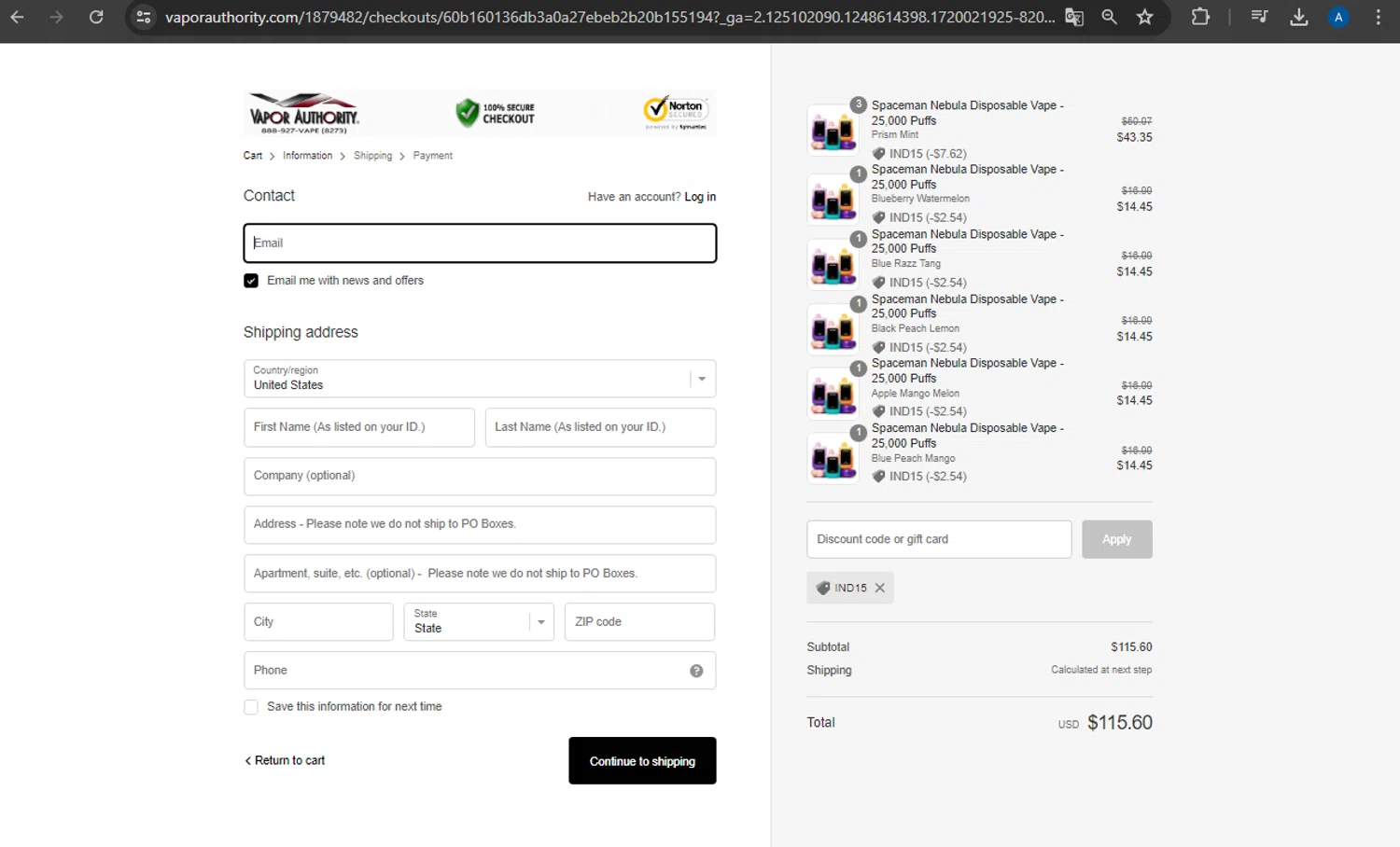
Task: Click the 'IND15 (-$7.62)' discount text
Action: coord(928,154)
